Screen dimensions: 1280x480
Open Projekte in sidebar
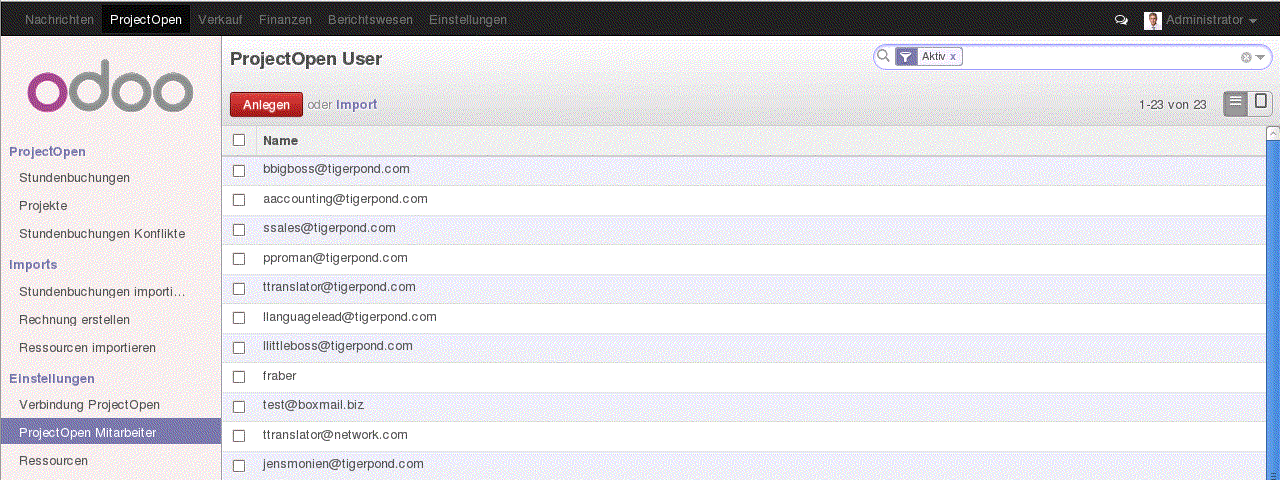(x=43, y=206)
